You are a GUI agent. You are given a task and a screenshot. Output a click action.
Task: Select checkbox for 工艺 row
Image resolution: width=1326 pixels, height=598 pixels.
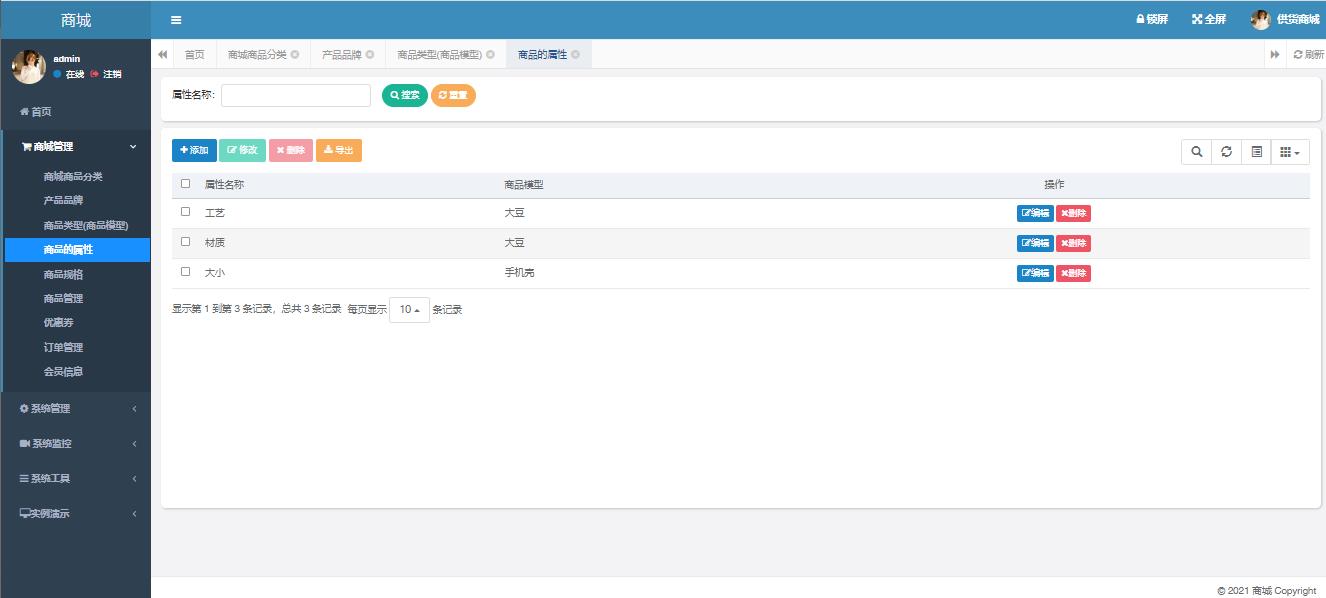point(185,212)
